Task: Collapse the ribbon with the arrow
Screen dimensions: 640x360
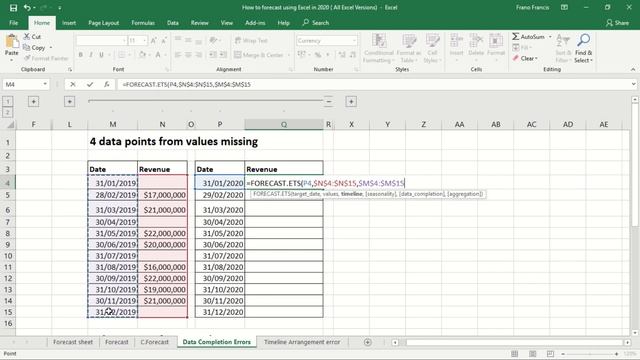Action: pyautogui.click(x=633, y=69)
